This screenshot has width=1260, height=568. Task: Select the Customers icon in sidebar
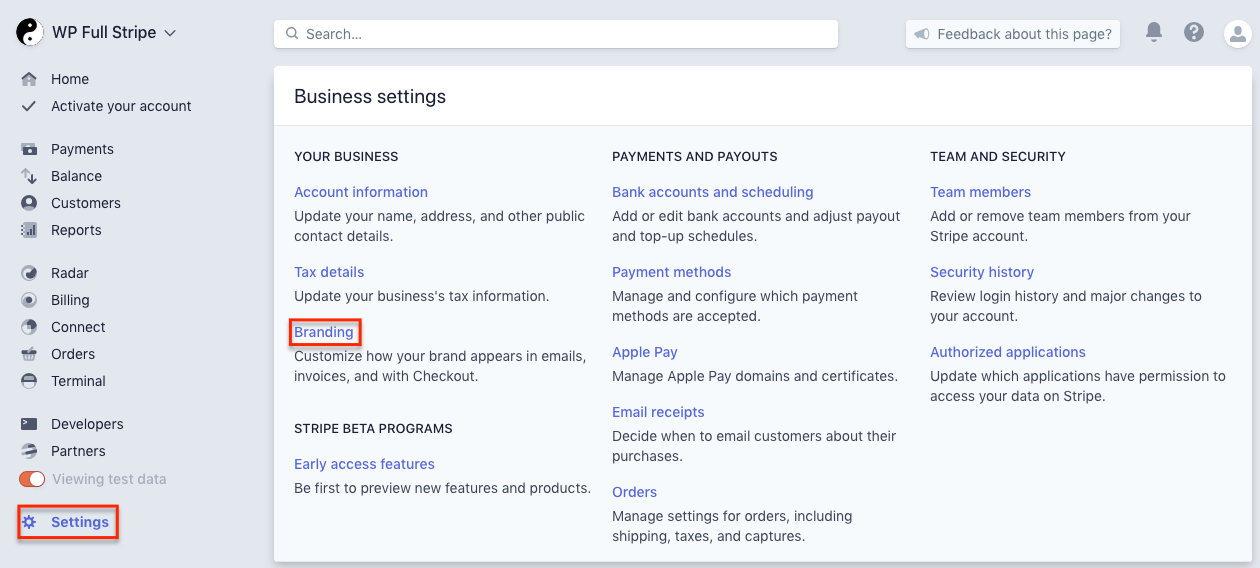30,203
